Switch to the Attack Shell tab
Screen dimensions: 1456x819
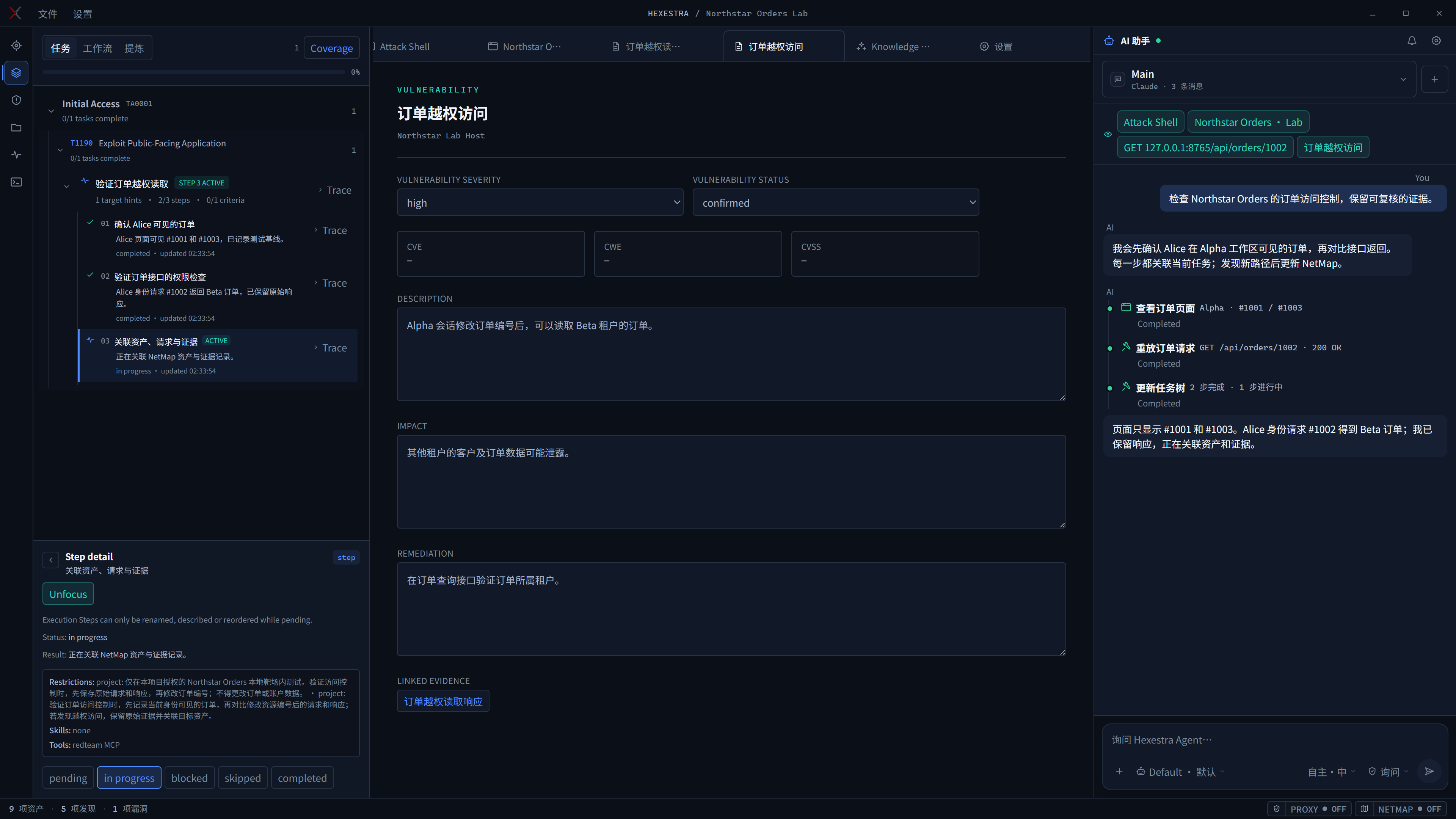coord(404,46)
